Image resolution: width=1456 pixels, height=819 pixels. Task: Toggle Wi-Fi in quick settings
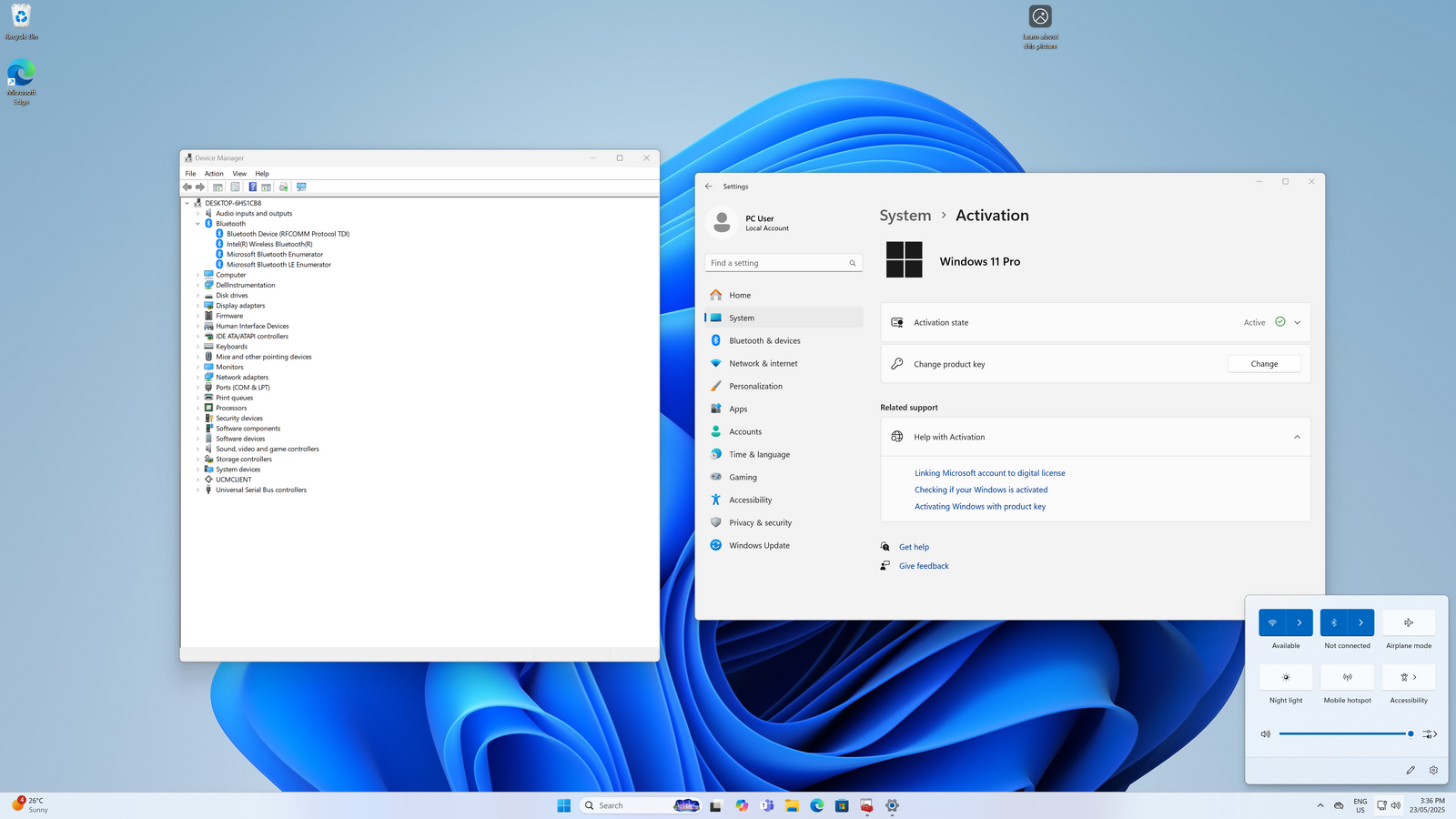pyautogui.click(x=1272, y=622)
